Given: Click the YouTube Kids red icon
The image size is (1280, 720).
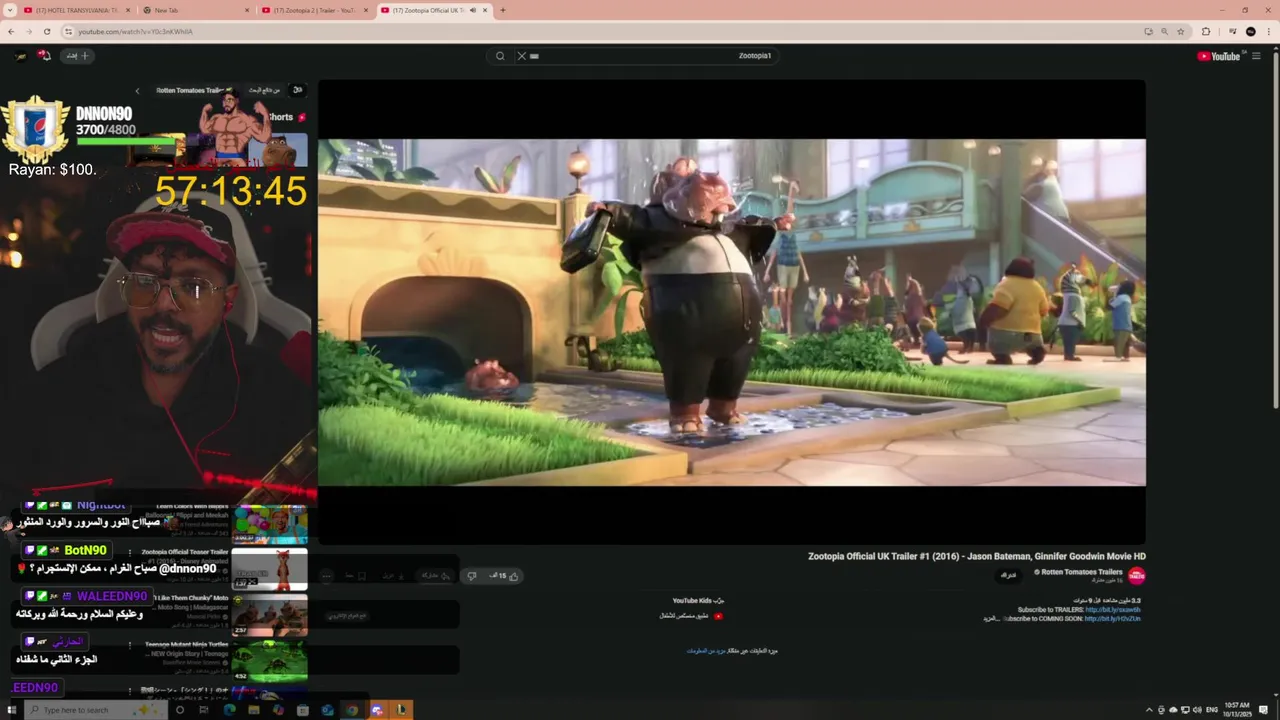Looking at the screenshot, I should coord(717,616).
